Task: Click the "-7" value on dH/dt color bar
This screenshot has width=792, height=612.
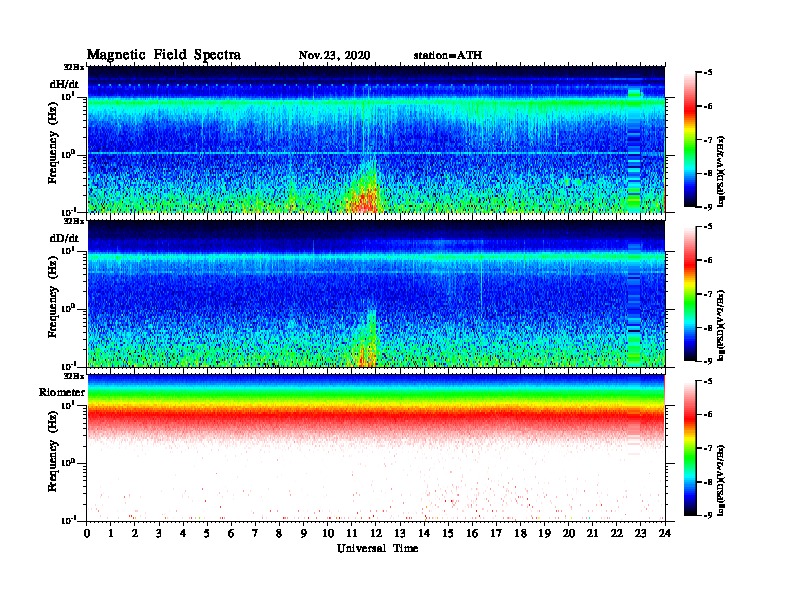Action: point(708,140)
